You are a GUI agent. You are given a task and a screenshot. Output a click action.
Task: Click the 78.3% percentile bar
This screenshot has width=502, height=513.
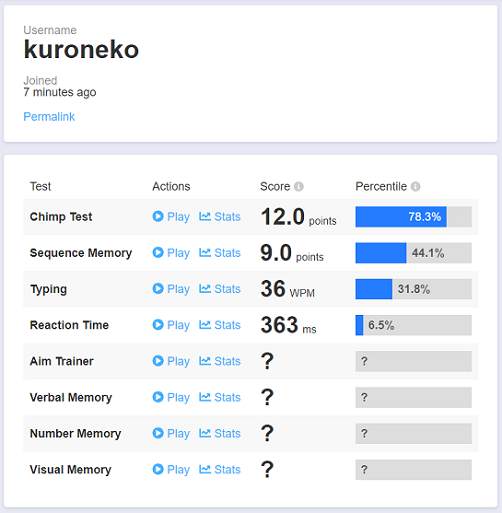click(413, 217)
